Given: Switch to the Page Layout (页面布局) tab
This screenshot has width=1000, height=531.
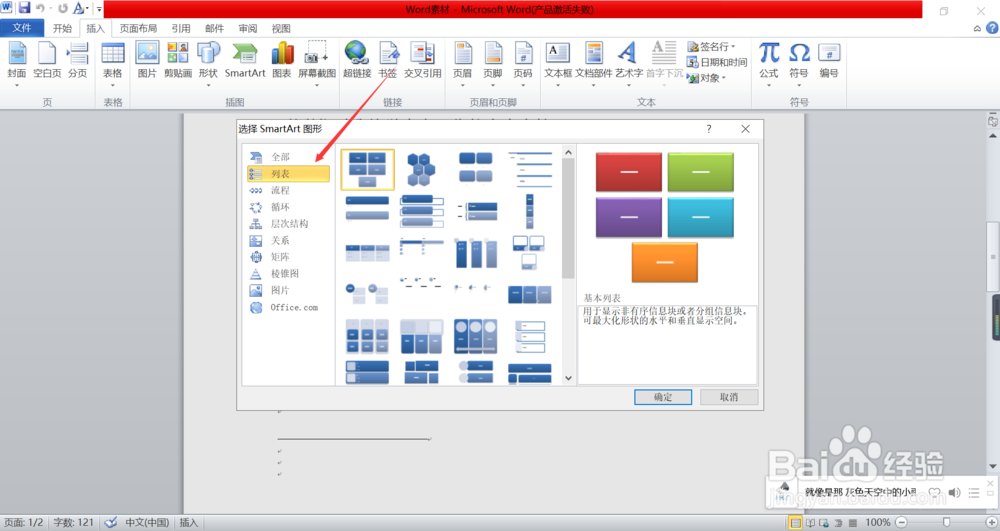Looking at the screenshot, I should 138,28.
